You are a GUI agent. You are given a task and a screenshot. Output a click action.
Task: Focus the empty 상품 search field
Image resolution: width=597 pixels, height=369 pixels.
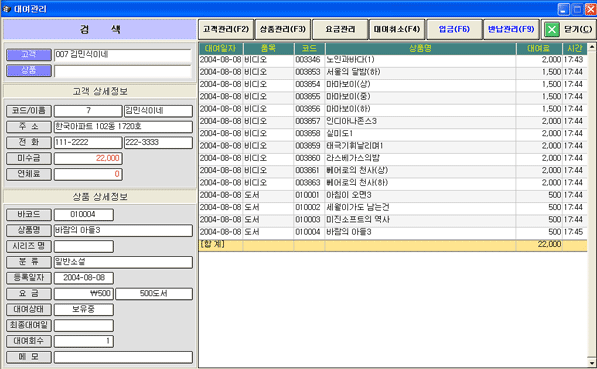[123, 71]
